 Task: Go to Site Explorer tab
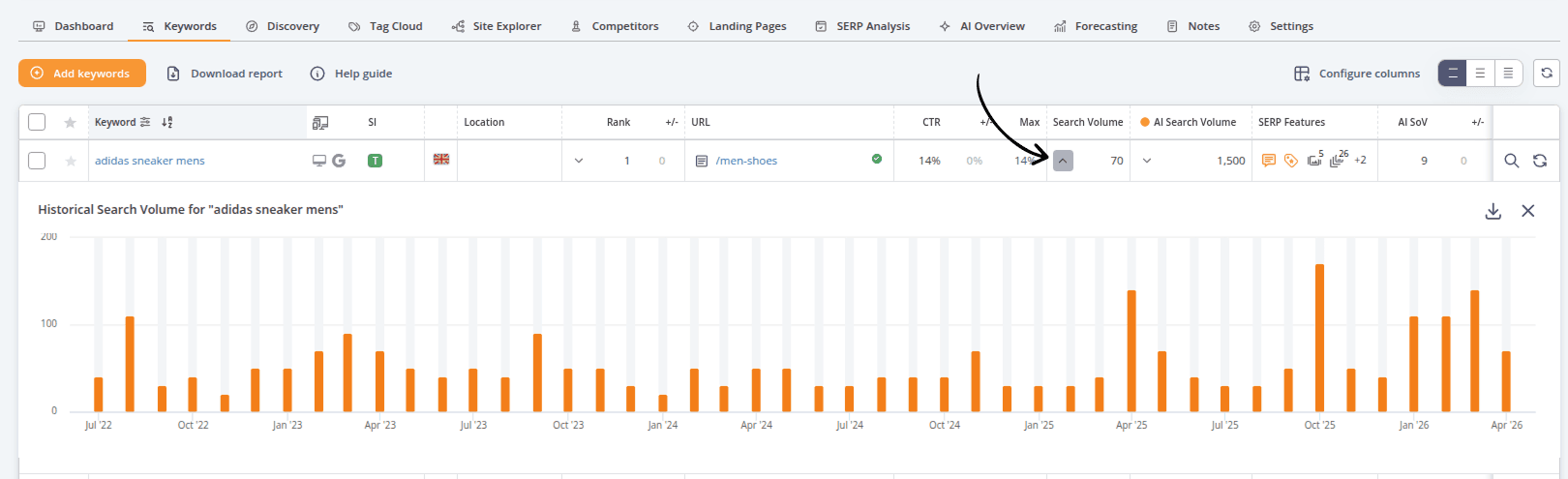coord(497,26)
